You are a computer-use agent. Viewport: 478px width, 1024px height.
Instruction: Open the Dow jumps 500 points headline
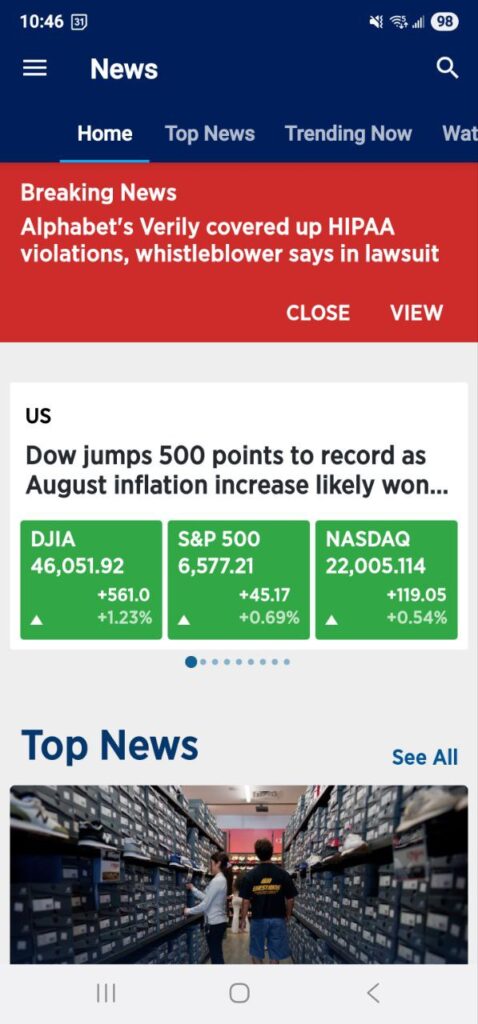coord(236,471)
